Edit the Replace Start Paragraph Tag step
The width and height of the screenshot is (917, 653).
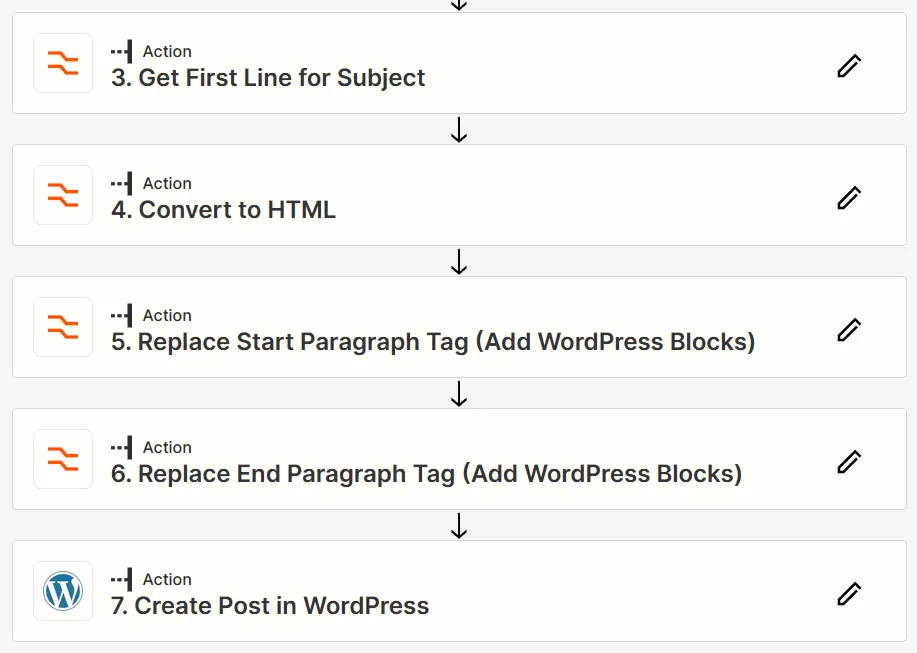pos(849,330)
